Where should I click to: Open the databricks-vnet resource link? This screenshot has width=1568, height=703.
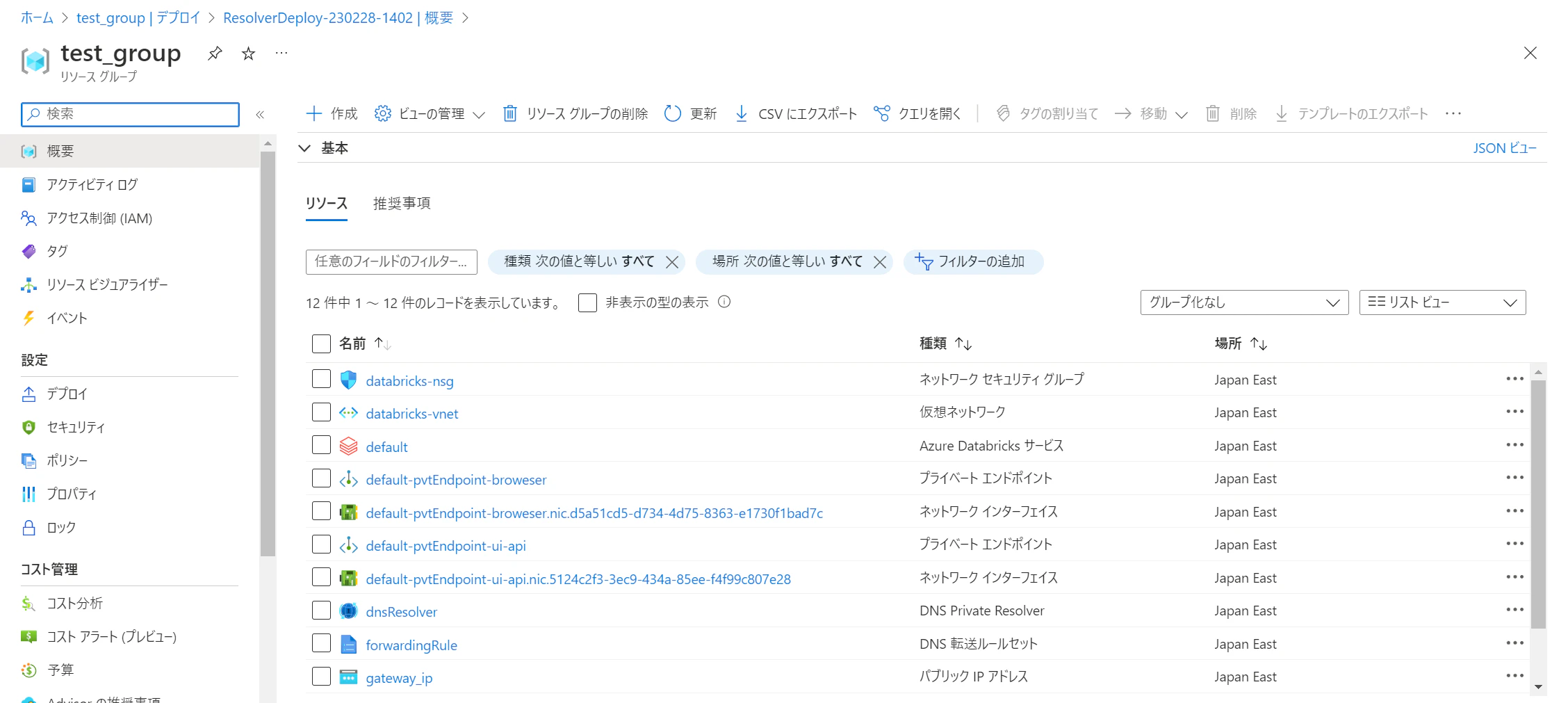click(x=412, y=414)
